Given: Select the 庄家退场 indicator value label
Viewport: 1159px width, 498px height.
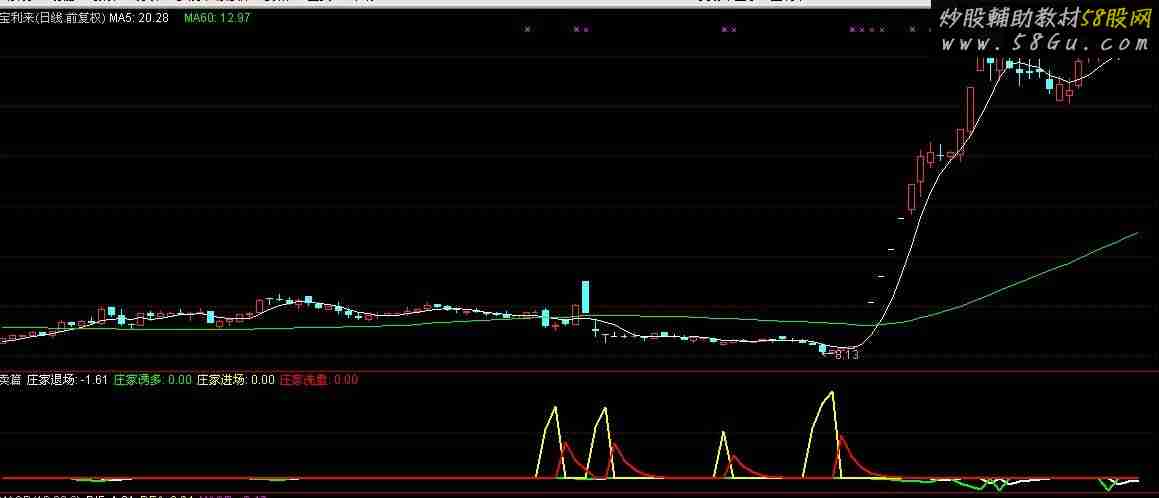Looking at the screenshot, I should [x=66, y=380].
